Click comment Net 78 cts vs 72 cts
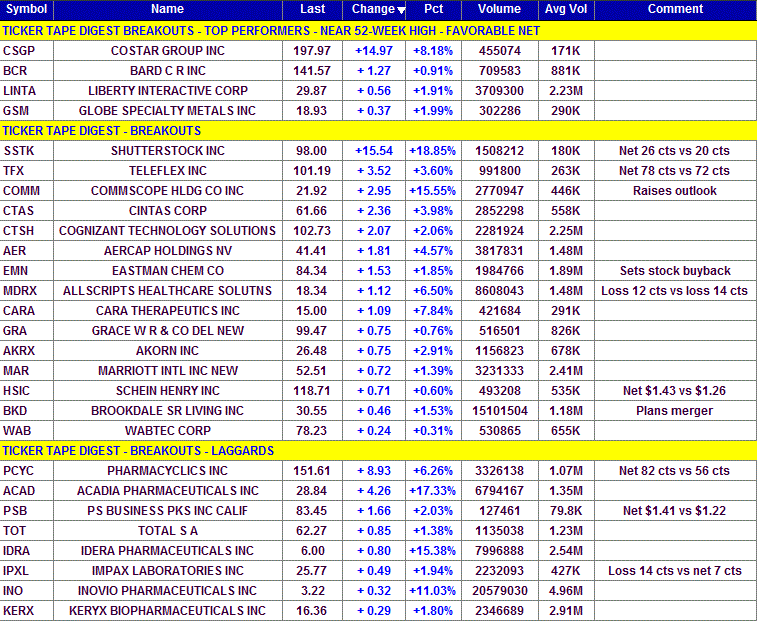The height and width of the screenshot is (621, 757). [674, 171]
